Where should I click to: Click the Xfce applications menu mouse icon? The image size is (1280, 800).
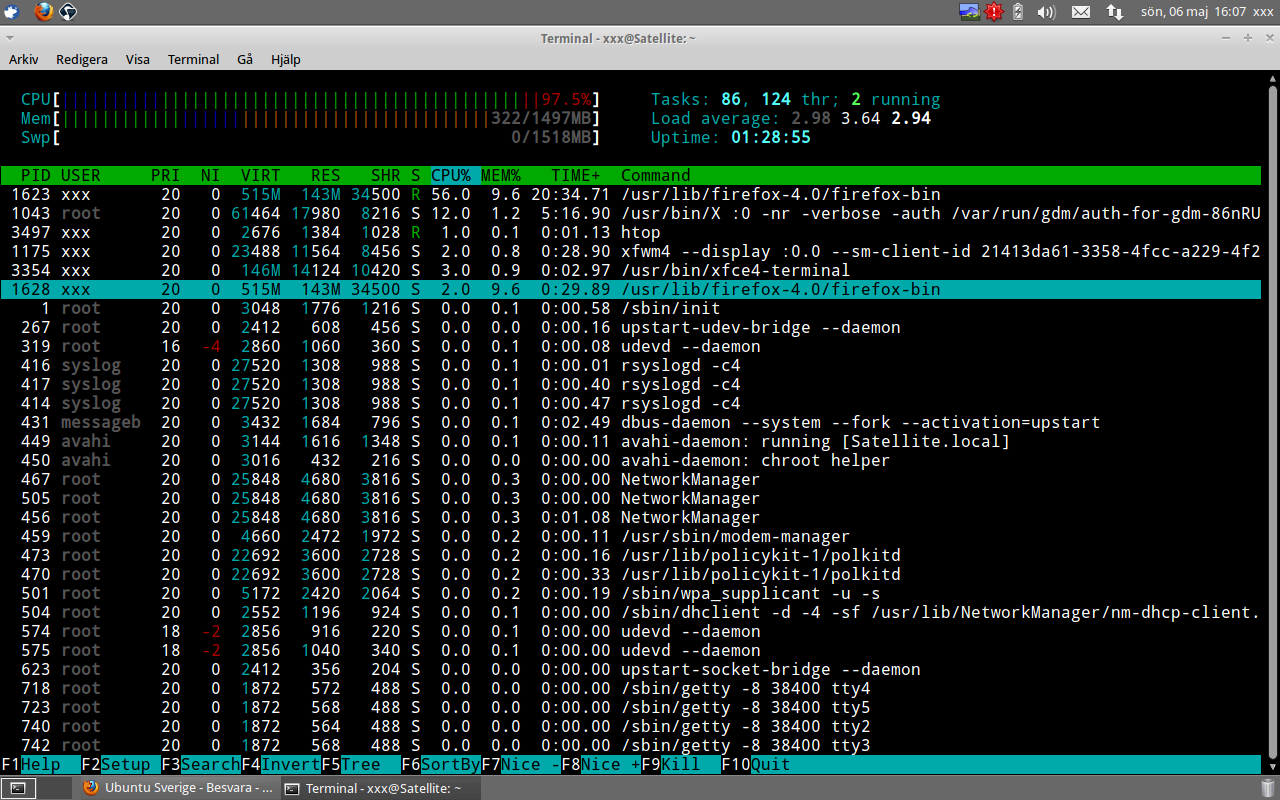[x=11, y=12]
